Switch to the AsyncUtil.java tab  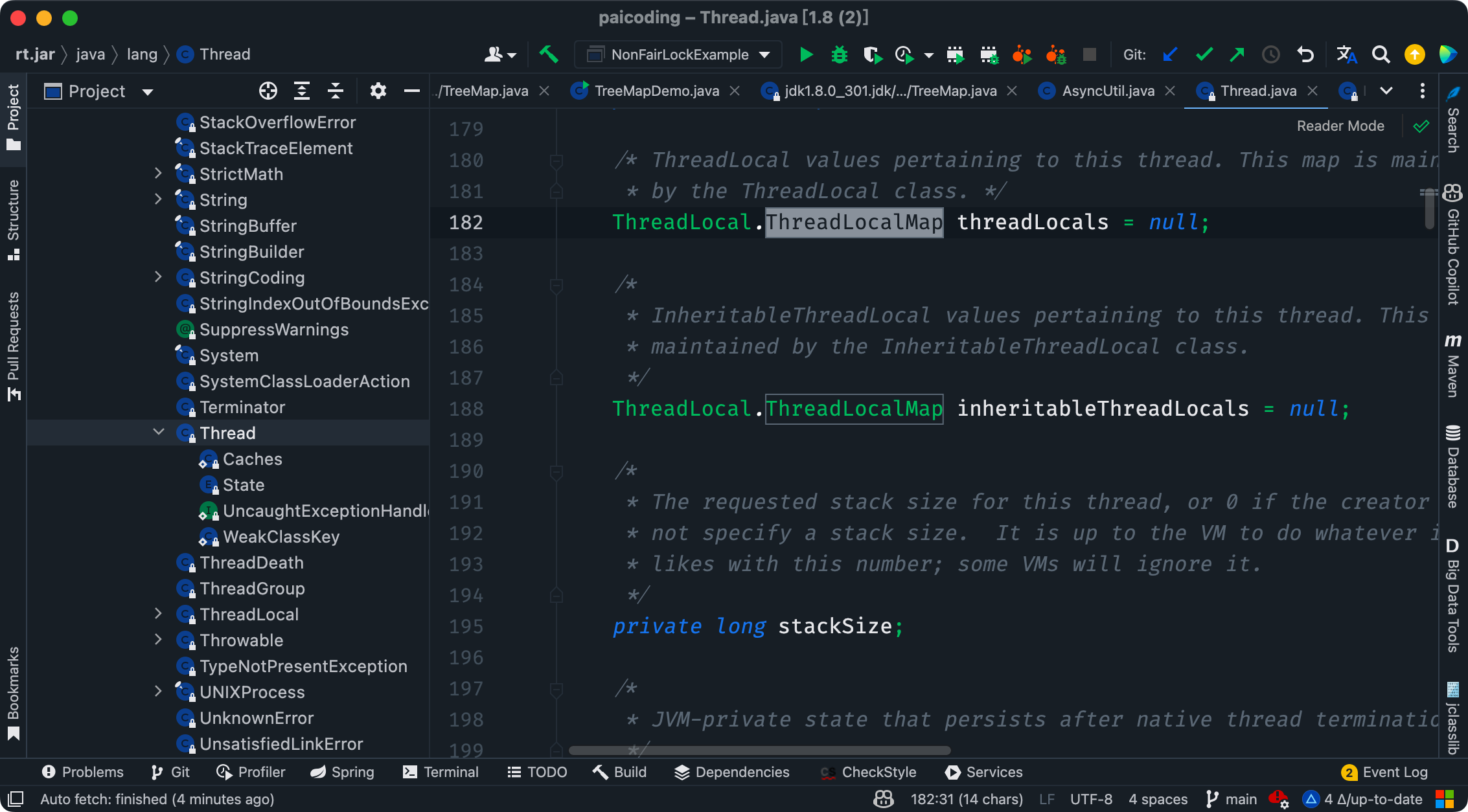[x=1108, y=91]
